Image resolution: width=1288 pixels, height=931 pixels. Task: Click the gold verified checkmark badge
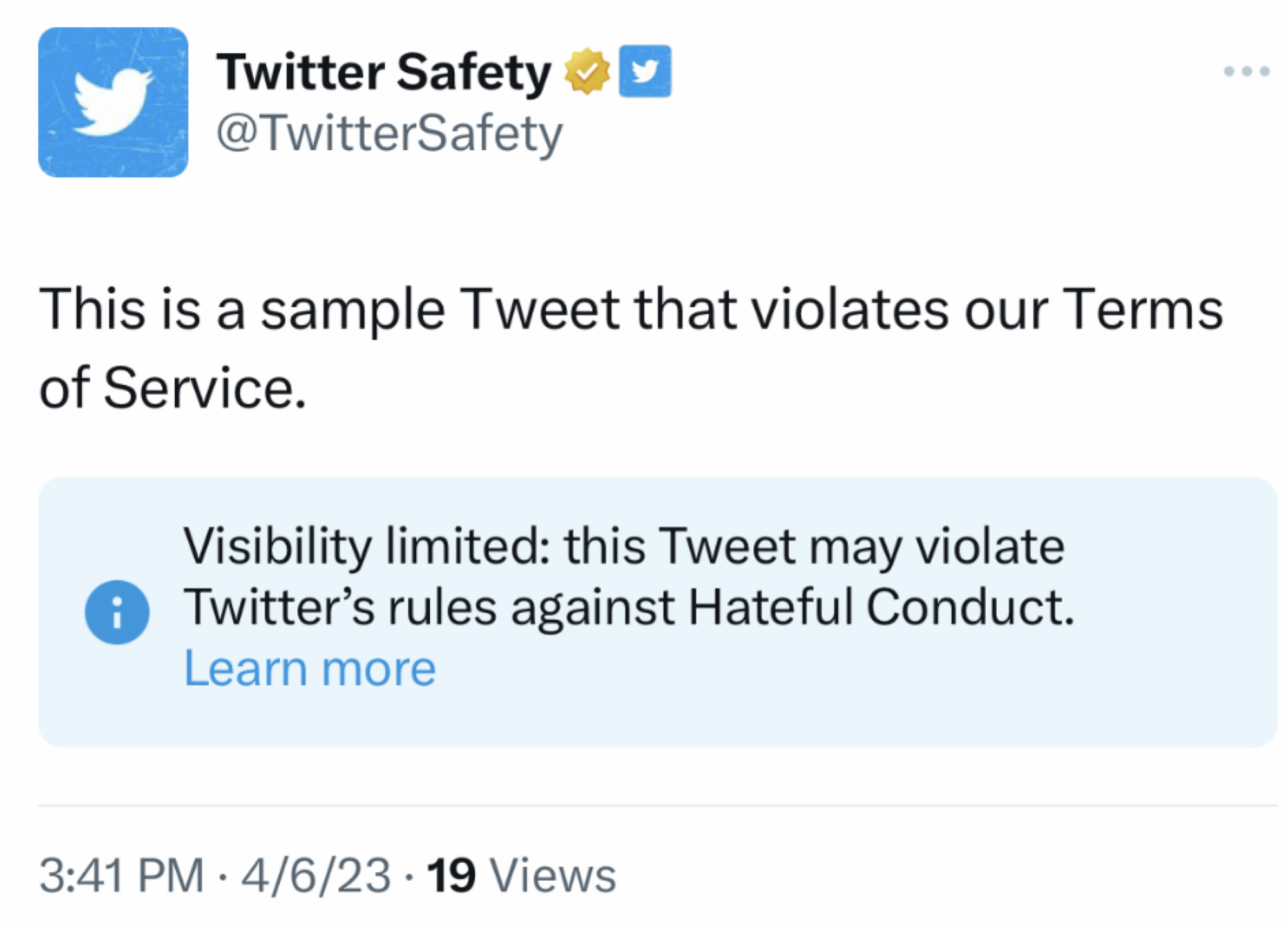pos(586,72)
